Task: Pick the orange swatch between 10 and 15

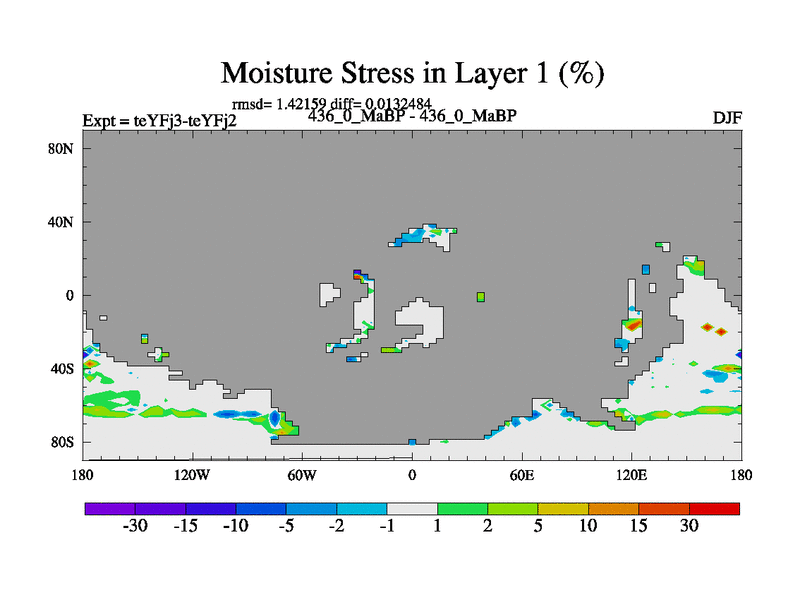Action: pyautogui.click(x=614, y=508)
